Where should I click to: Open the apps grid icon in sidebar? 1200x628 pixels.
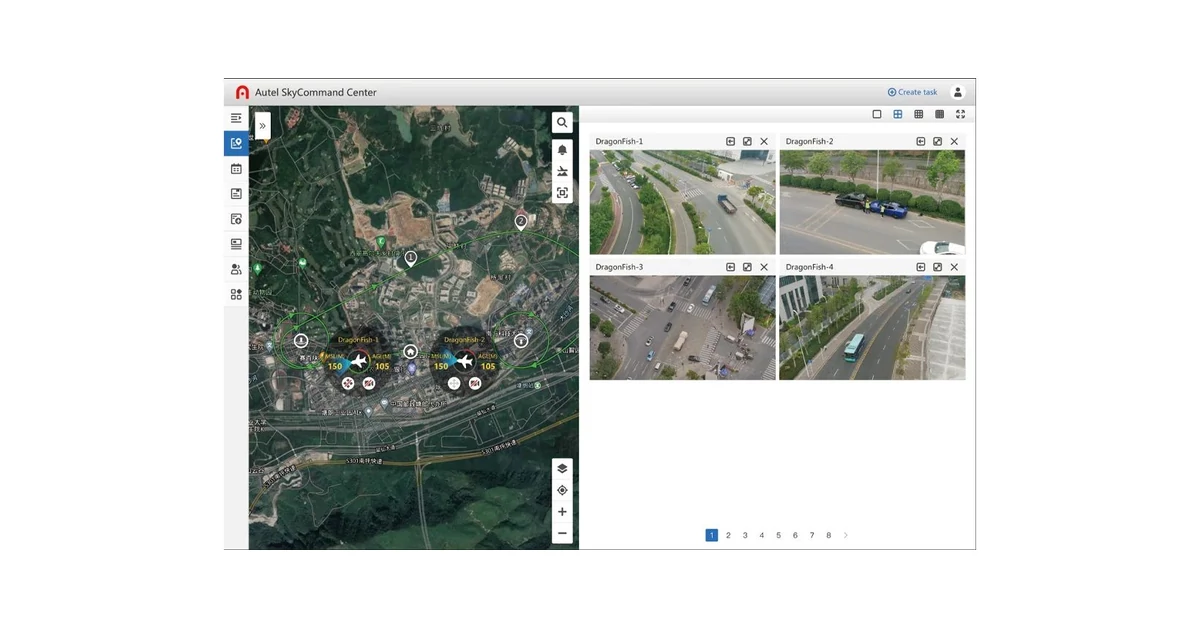pyautogui.click(x=236, y=294)
